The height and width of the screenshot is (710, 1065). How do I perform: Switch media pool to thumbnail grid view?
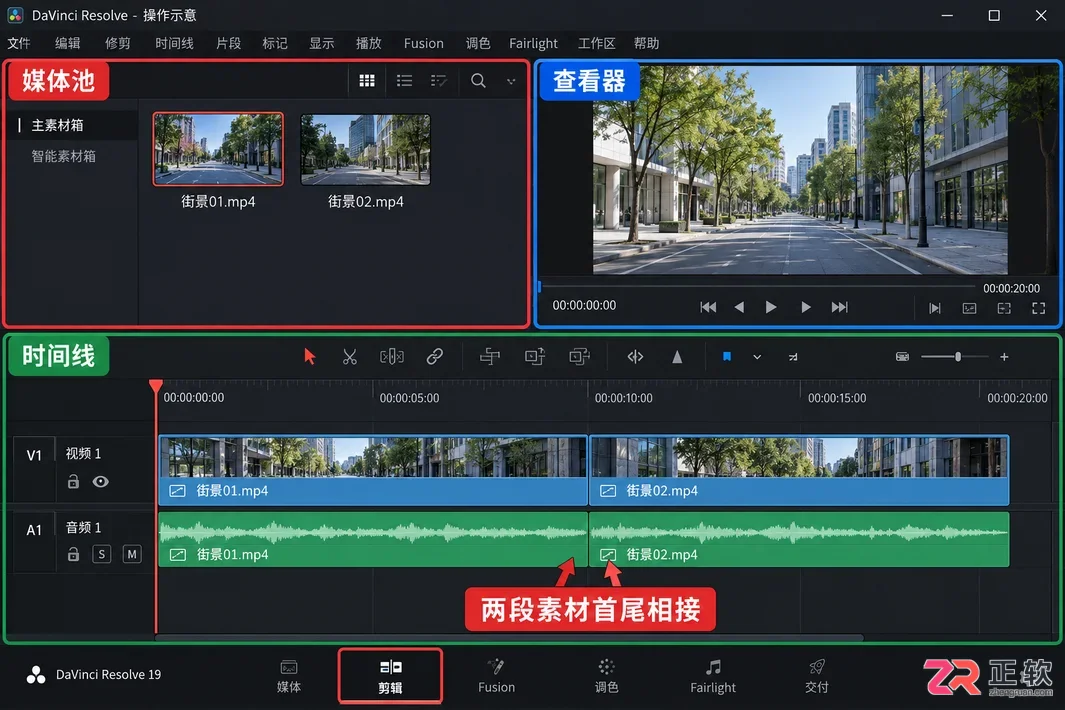[367, 81]
